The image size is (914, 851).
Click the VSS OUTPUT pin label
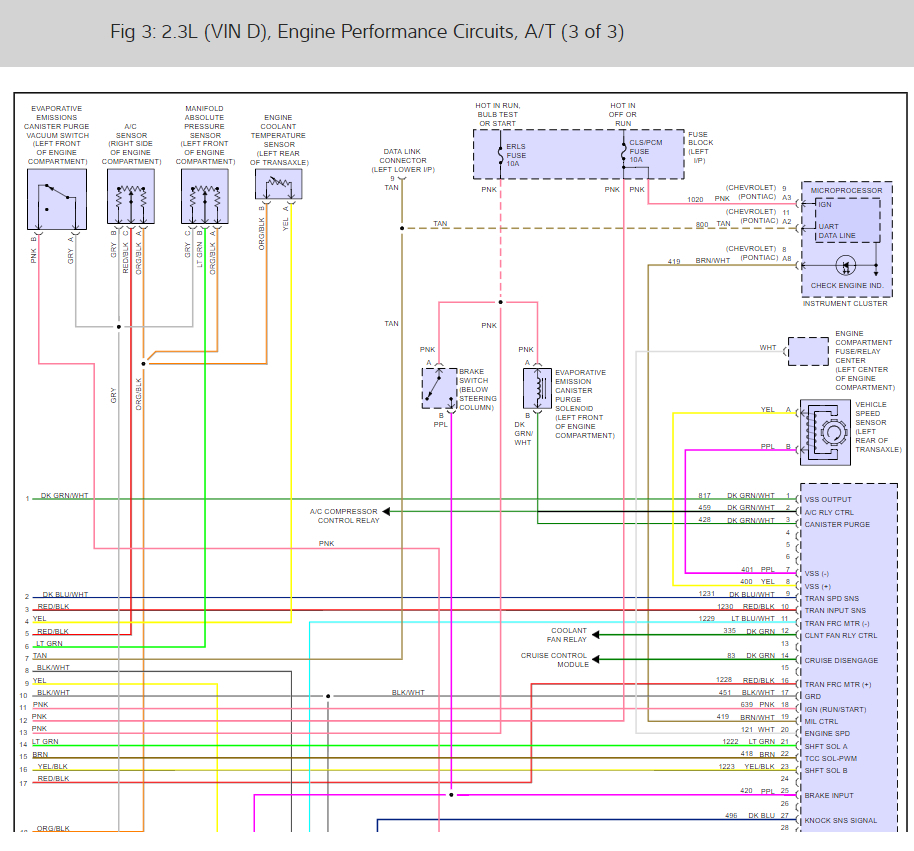(x=828, y=500)
